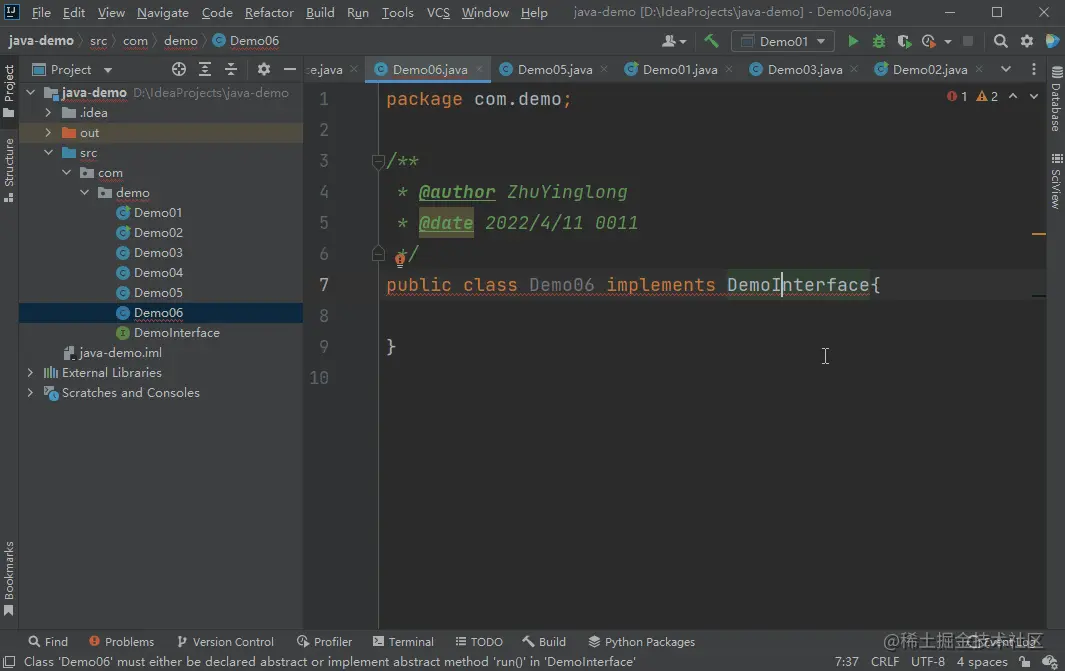The image size is (1065, 671).
Task: Open Version Control tool window
Action: click(x=225, y=642)
